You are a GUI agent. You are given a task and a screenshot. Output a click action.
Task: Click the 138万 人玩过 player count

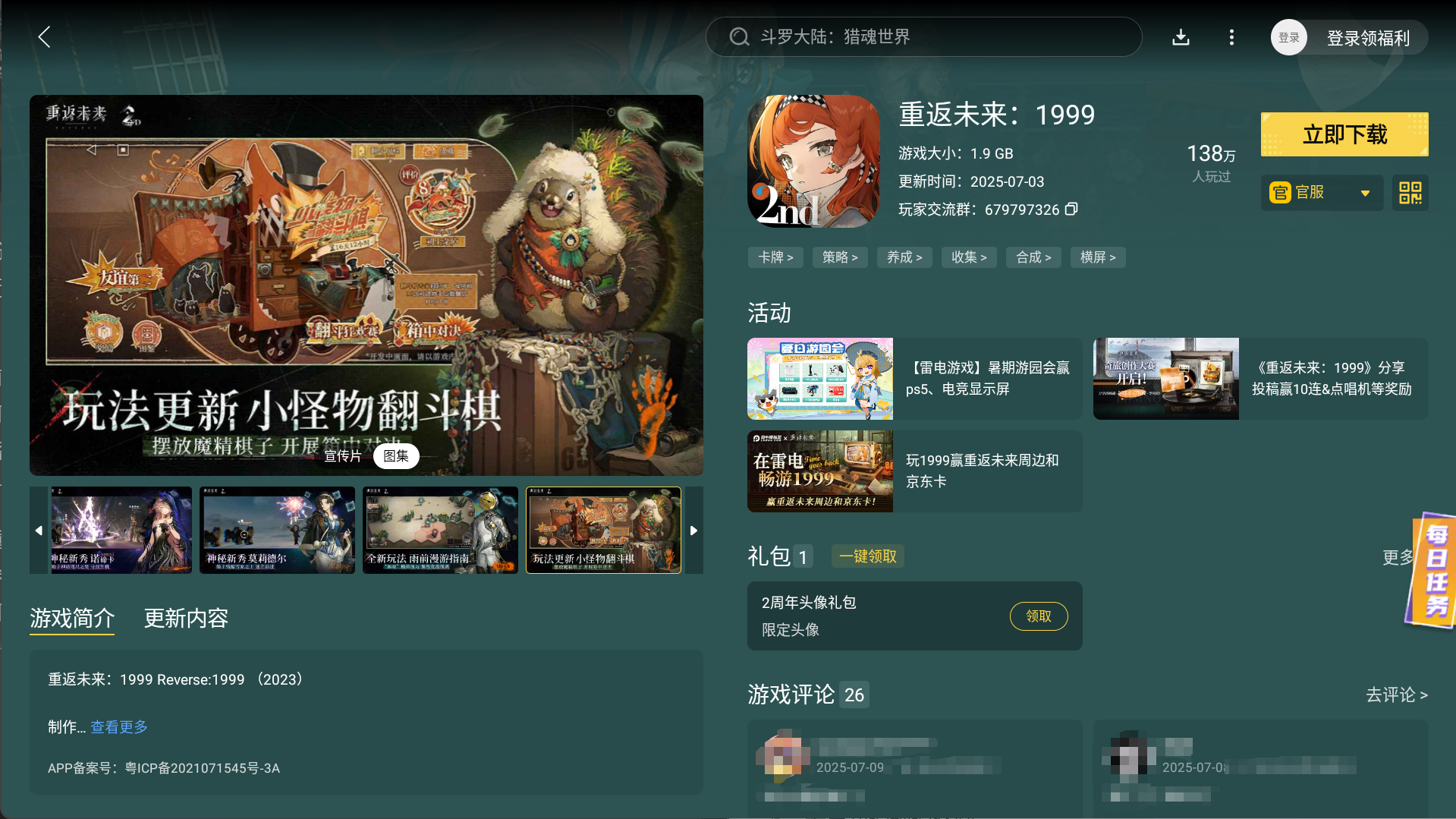[x=1211, y=162]
